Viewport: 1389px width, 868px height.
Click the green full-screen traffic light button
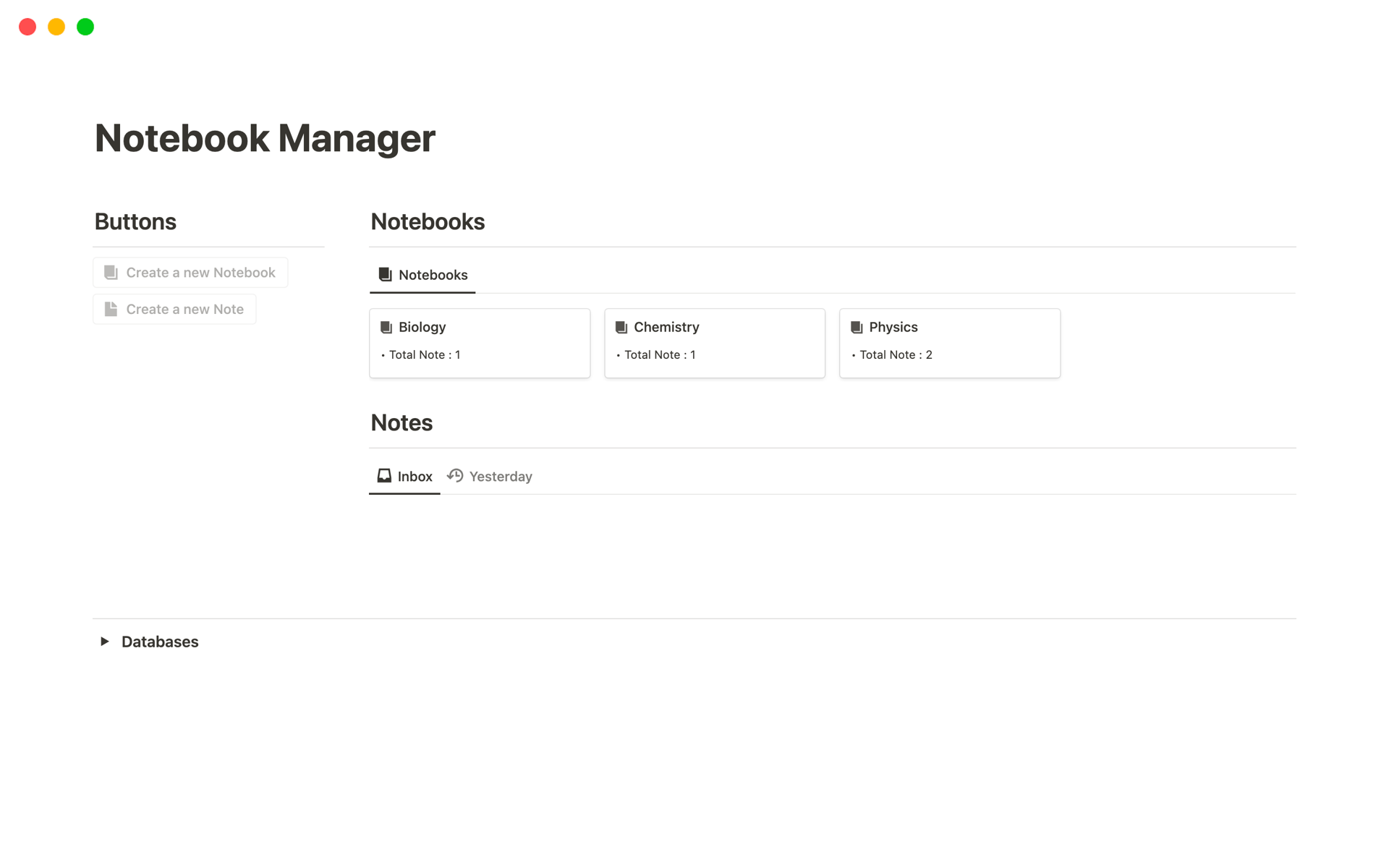tap(85, 27)
